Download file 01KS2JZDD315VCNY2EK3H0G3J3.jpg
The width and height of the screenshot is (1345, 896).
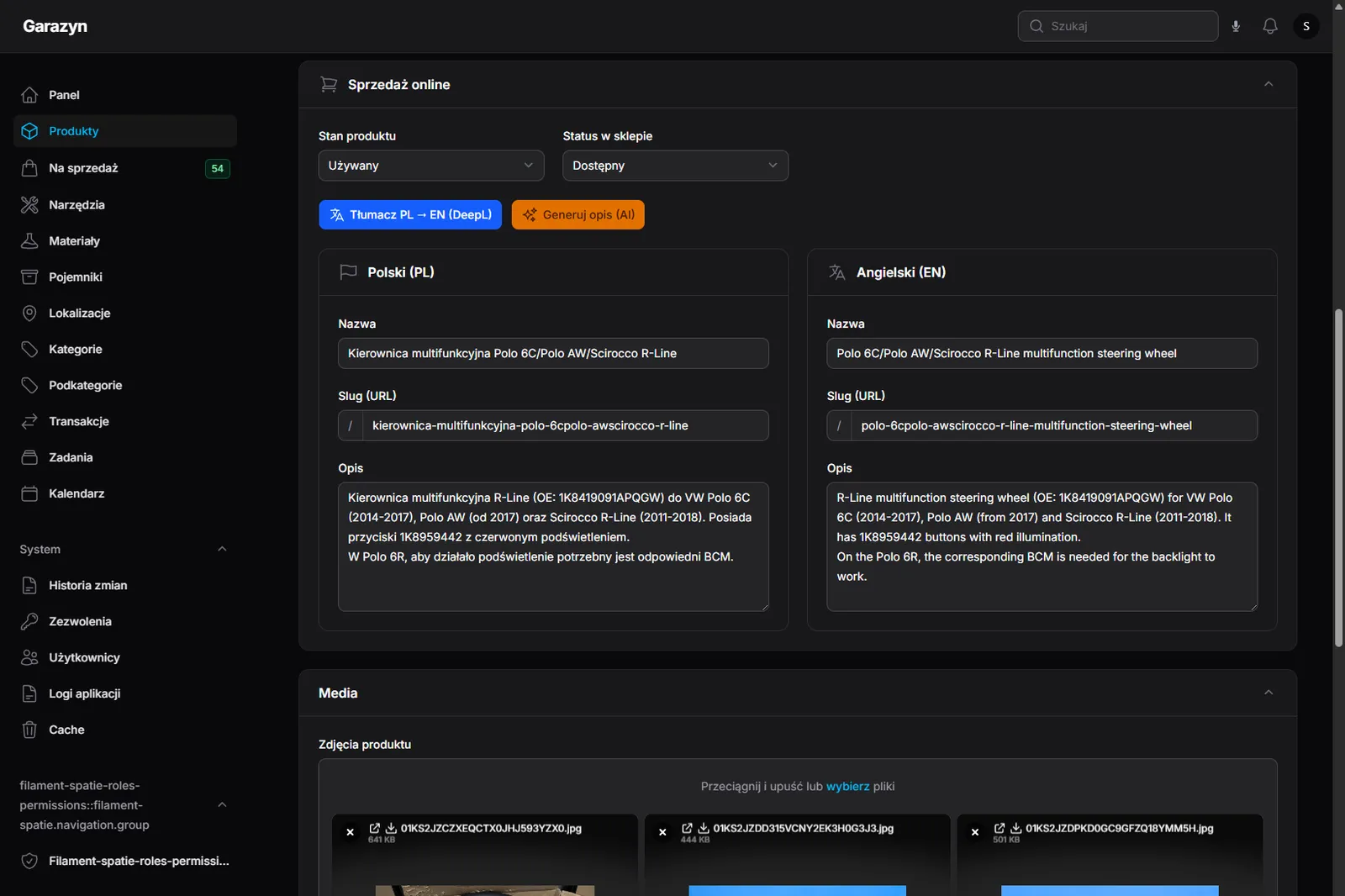(x=704, y=829)
